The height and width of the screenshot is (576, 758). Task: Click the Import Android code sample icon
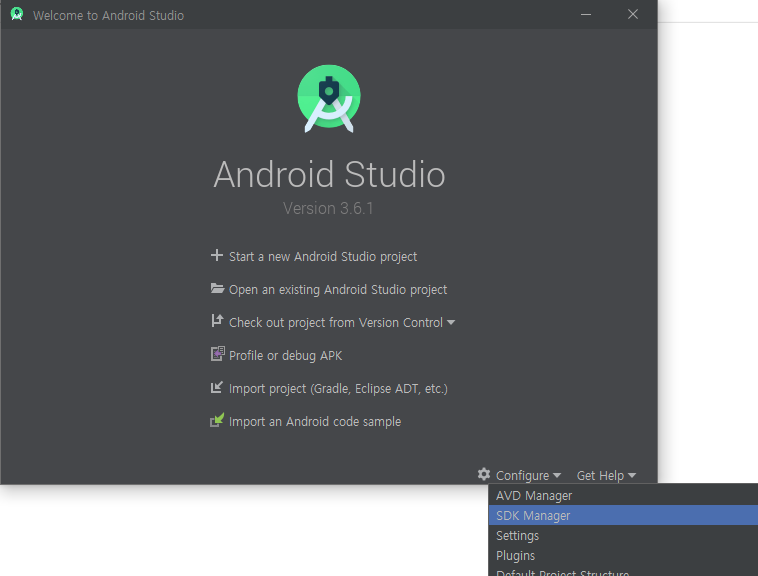coord(217,420)
